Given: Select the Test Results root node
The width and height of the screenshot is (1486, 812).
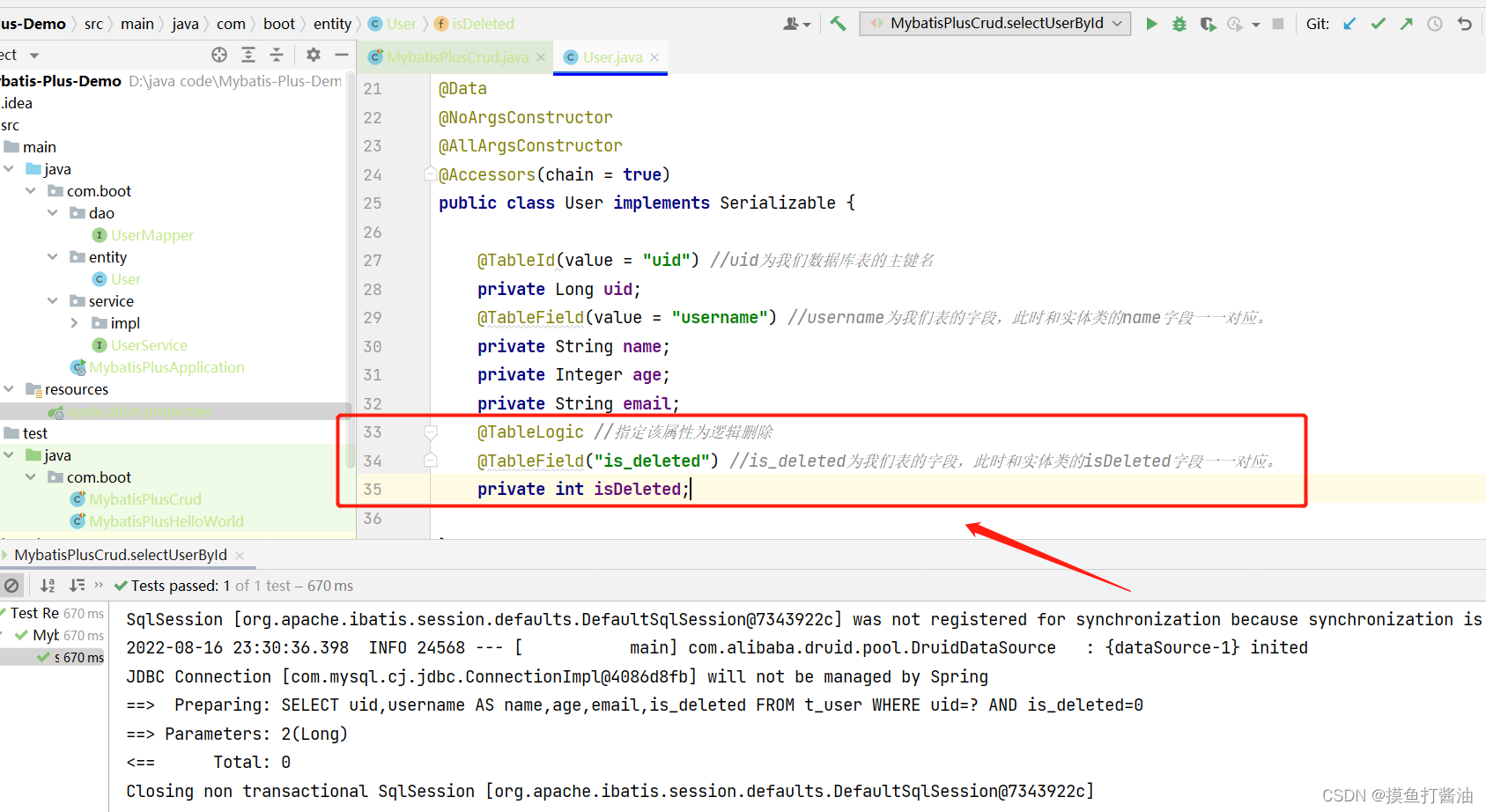Looking at the screenshot, I should click(53, 613).
